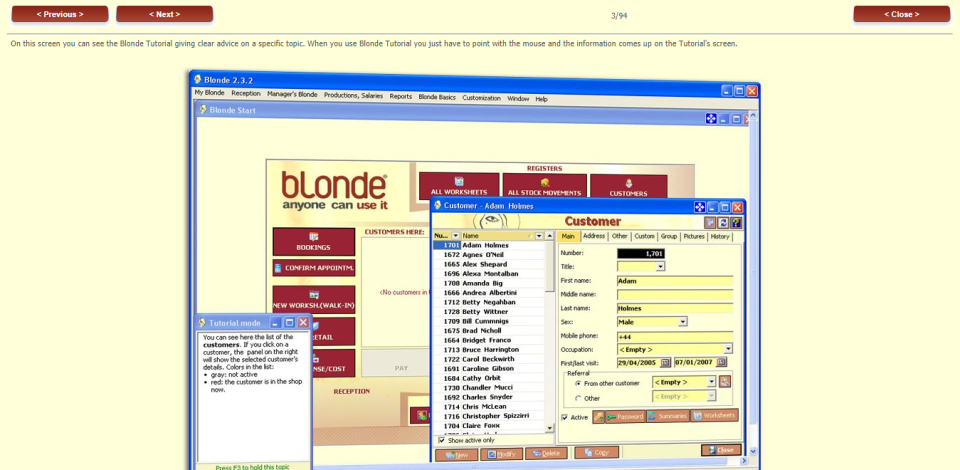This screenshot has width=960, height=470.
Task: Open the Sex dropdown showing Male
Action: [x=683, y=322]
